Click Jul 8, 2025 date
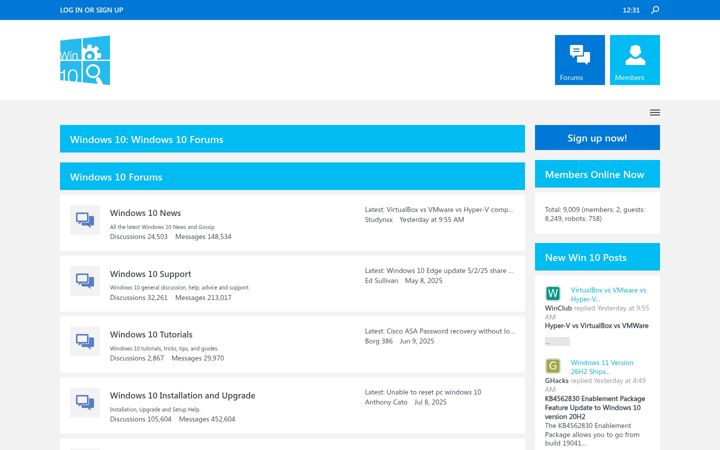Viewport: 720px width, 450px height. pyautogui.click(x=430, y=402)
